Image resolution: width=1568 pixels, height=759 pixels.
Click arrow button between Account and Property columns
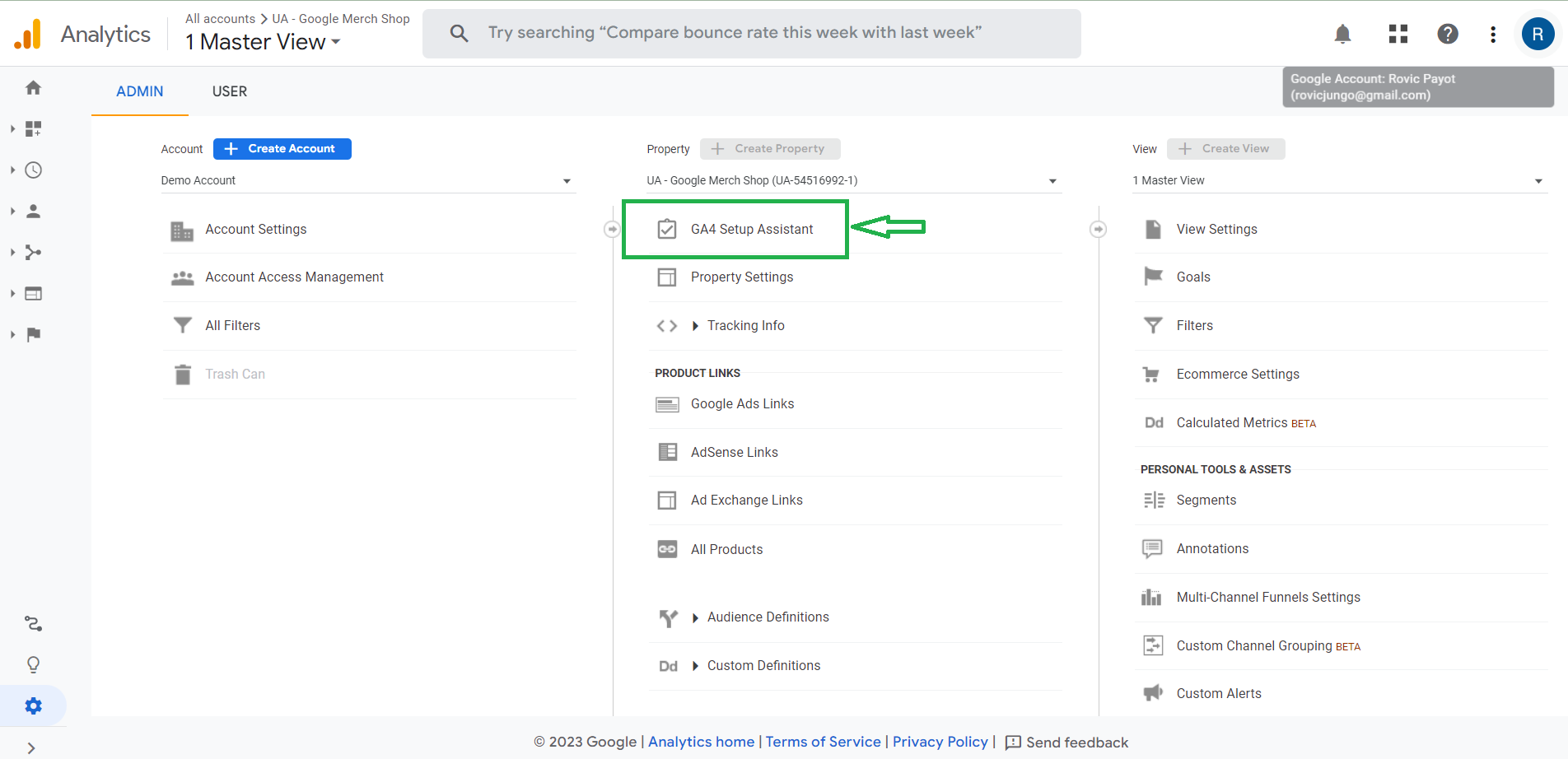pyautogui.click(x=612, y=229)
